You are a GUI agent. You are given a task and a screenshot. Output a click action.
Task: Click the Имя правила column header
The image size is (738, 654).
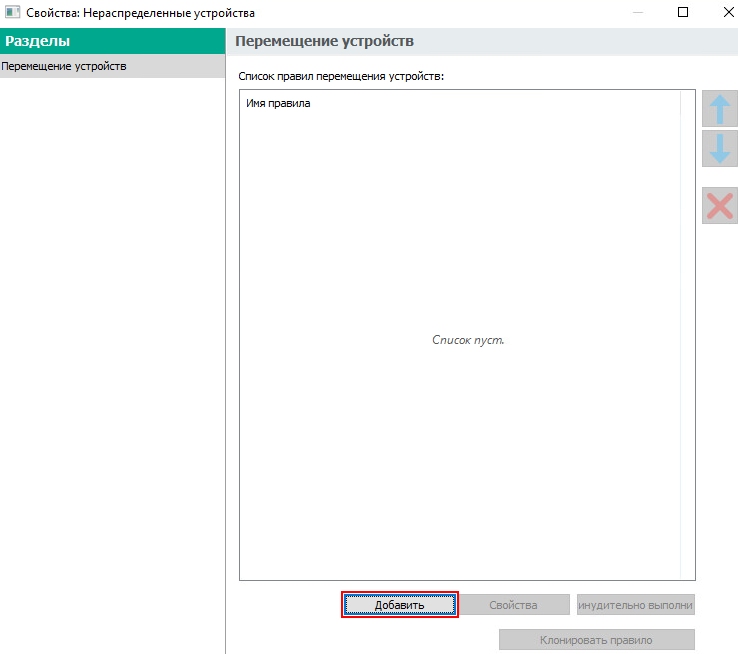(278, 103)
